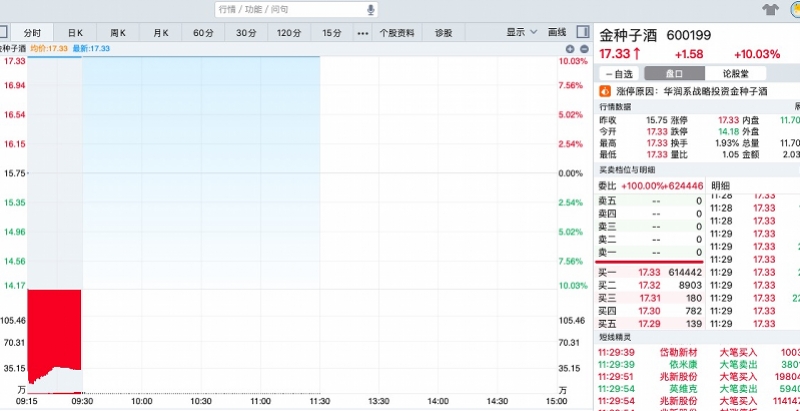This screenshot has width=800, height=411.
Task: Click the 买一 bid row with 614442
Action: (650, 272)
